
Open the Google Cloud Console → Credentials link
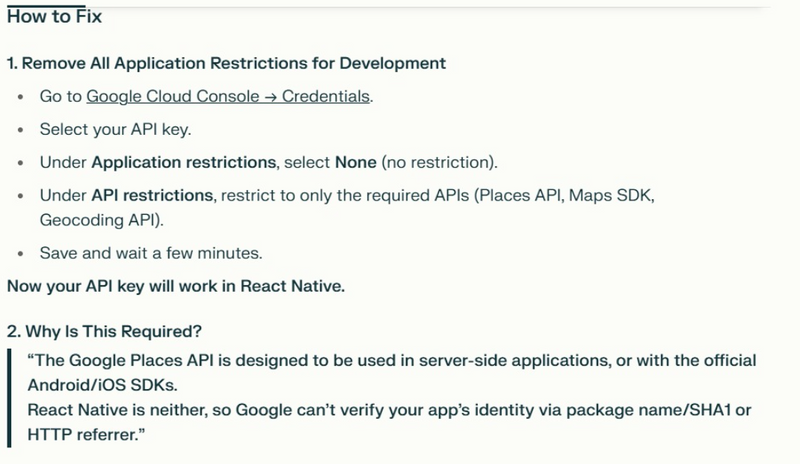coord(228,96)
